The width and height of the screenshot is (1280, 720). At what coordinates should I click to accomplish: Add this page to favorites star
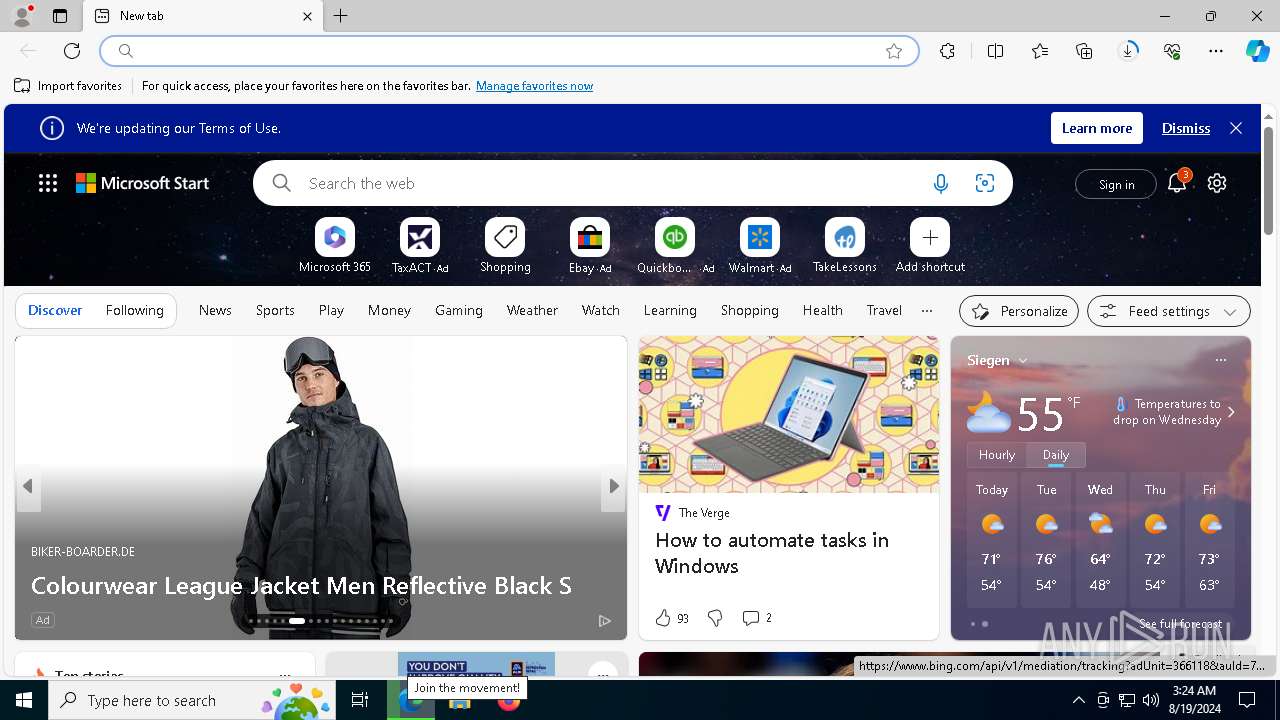point(894,51)
